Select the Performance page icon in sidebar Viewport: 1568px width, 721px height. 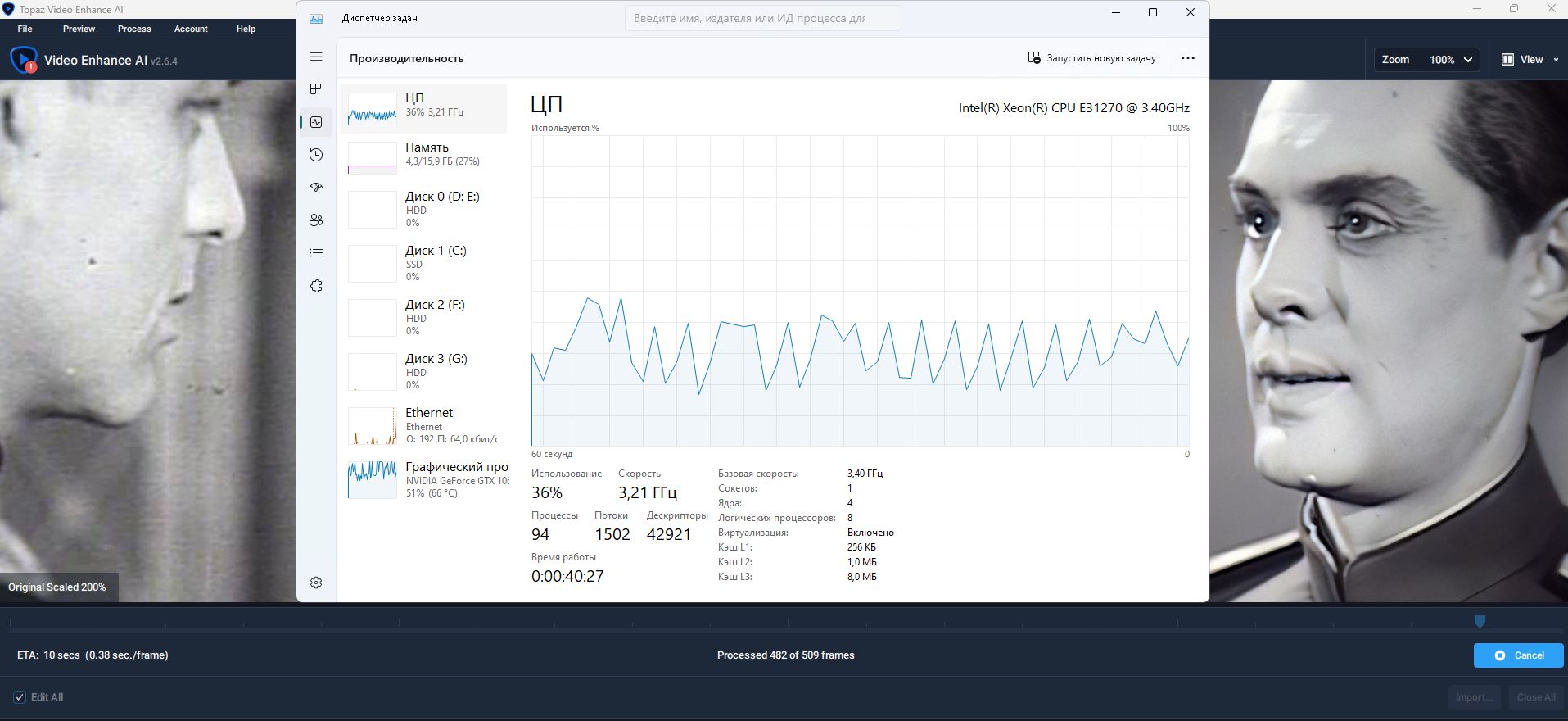pos(316,122)
